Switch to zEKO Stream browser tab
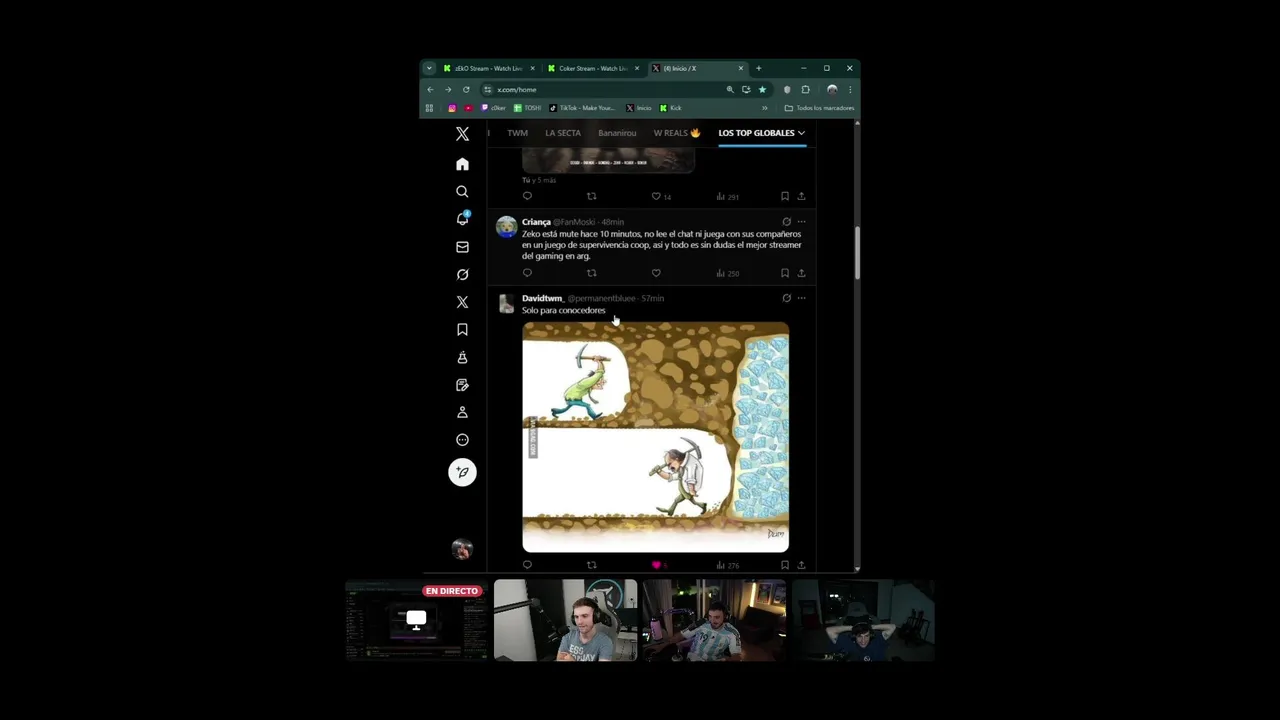This screenshot has width=1280, height=720. 489,68
